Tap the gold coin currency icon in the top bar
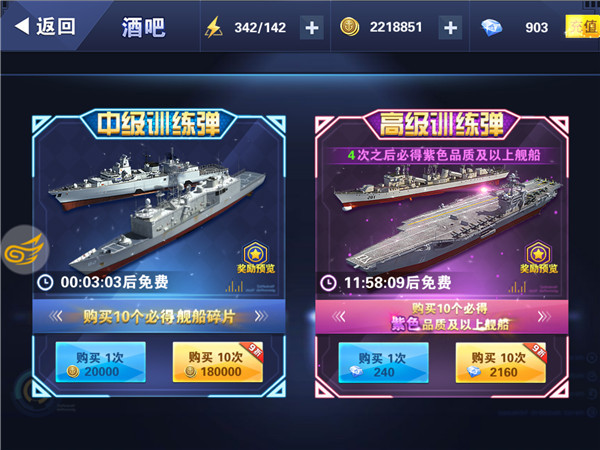The height and width of the screenshot is (450, 600). pyautogui.click(x=349, y=27)
